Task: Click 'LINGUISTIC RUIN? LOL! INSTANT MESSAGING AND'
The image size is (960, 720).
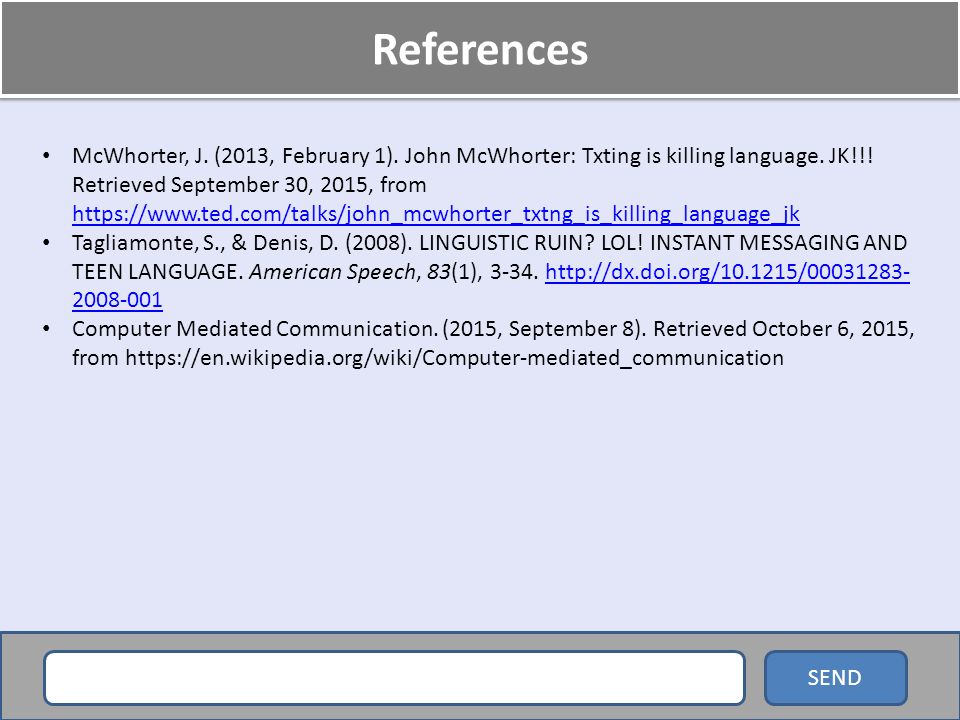Action: click(663, 242)
